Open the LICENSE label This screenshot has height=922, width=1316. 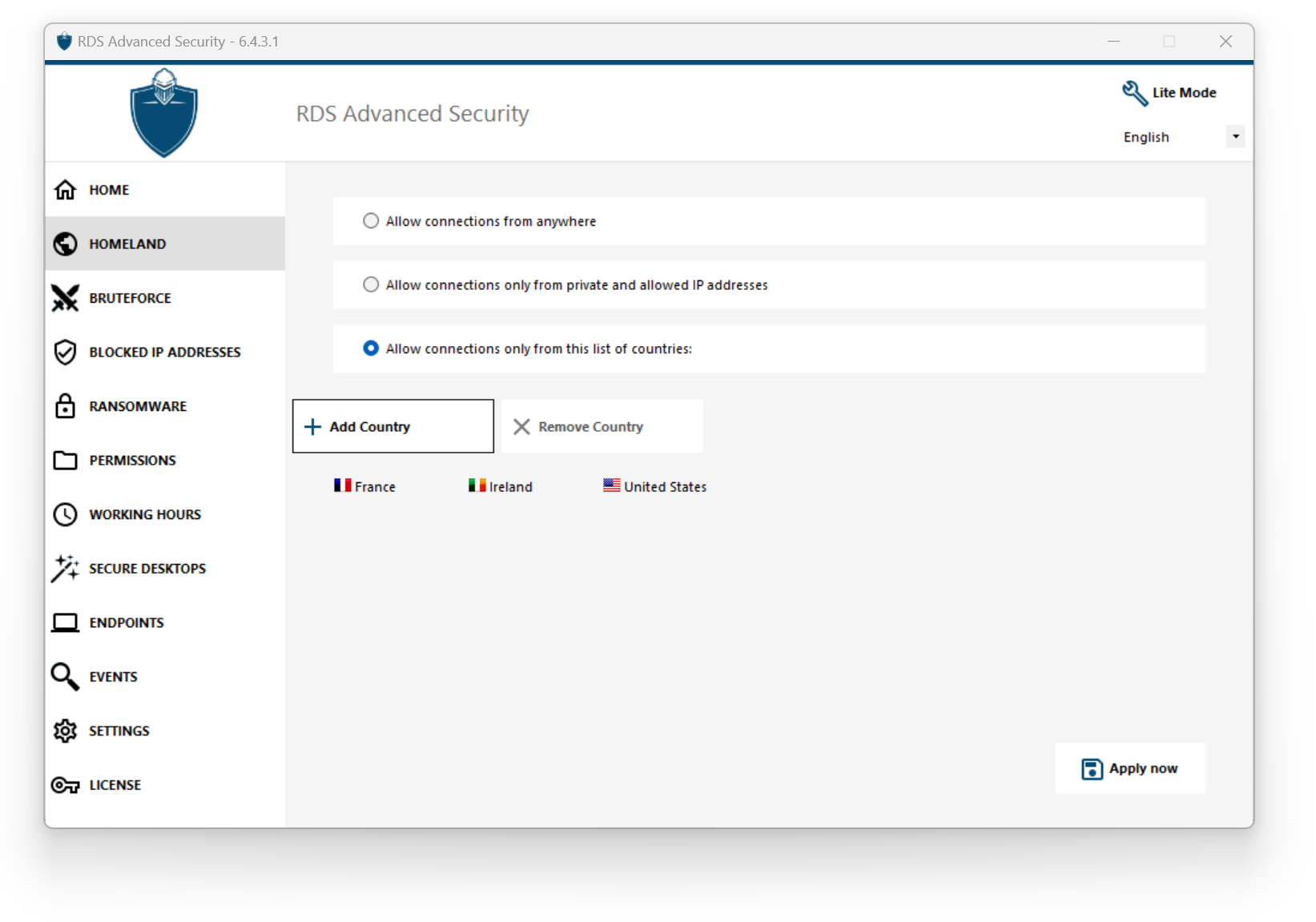[115, 785]
